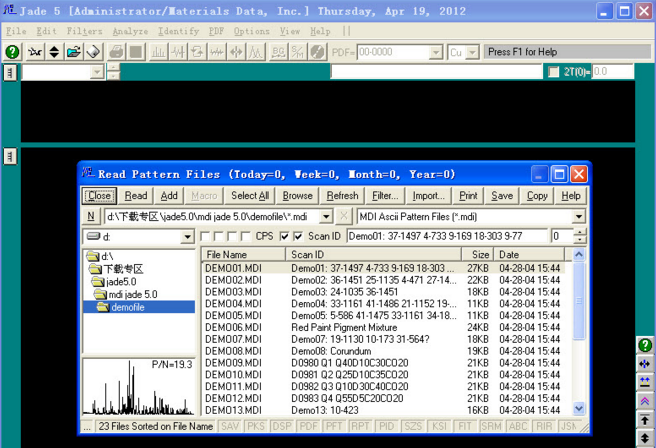Viewport: 656px width, 448px height.
Task: Click the black up-down arrows toolbar icon
Action: coord(54,52)
